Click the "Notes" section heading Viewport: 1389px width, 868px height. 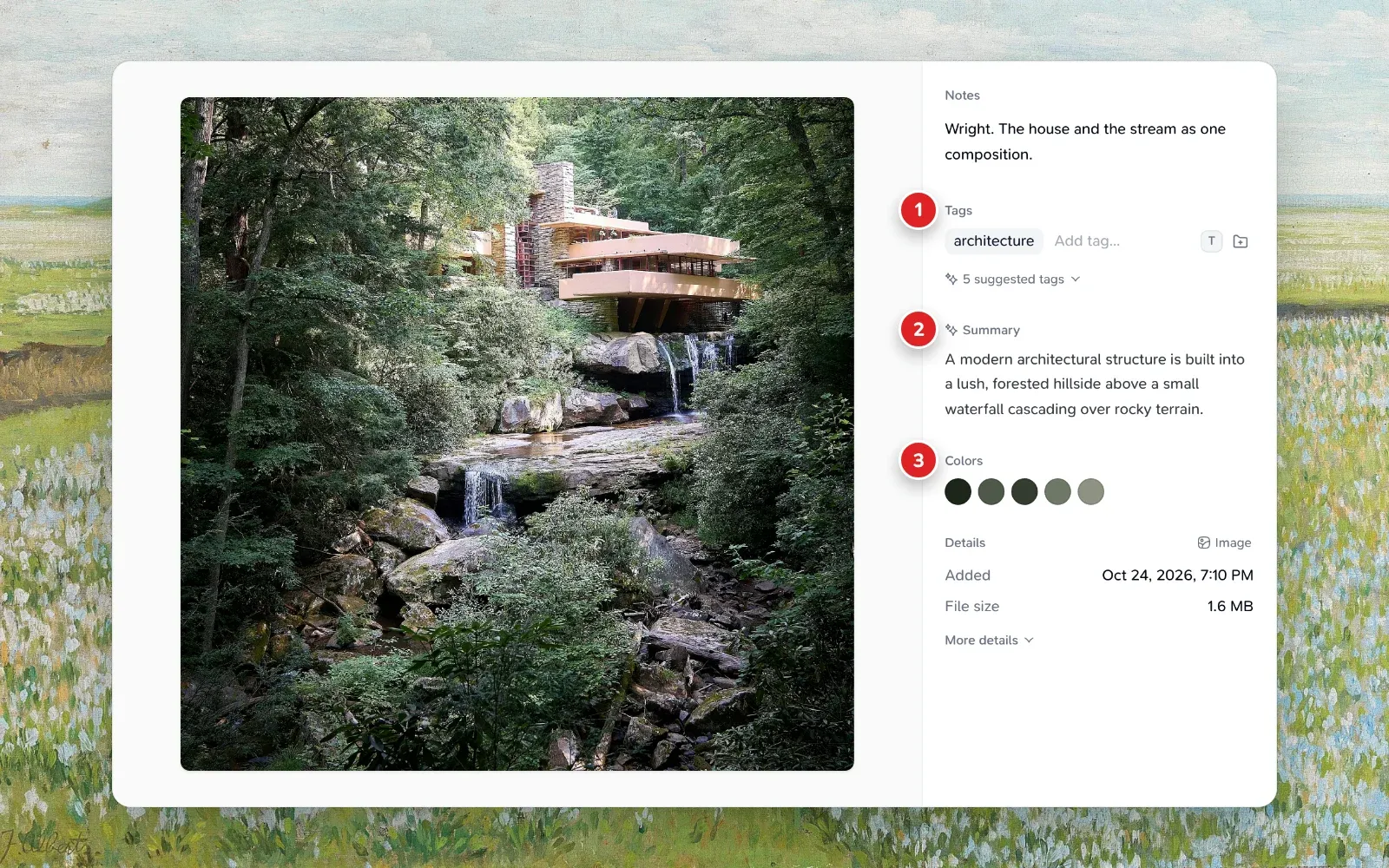coord(962,95)
